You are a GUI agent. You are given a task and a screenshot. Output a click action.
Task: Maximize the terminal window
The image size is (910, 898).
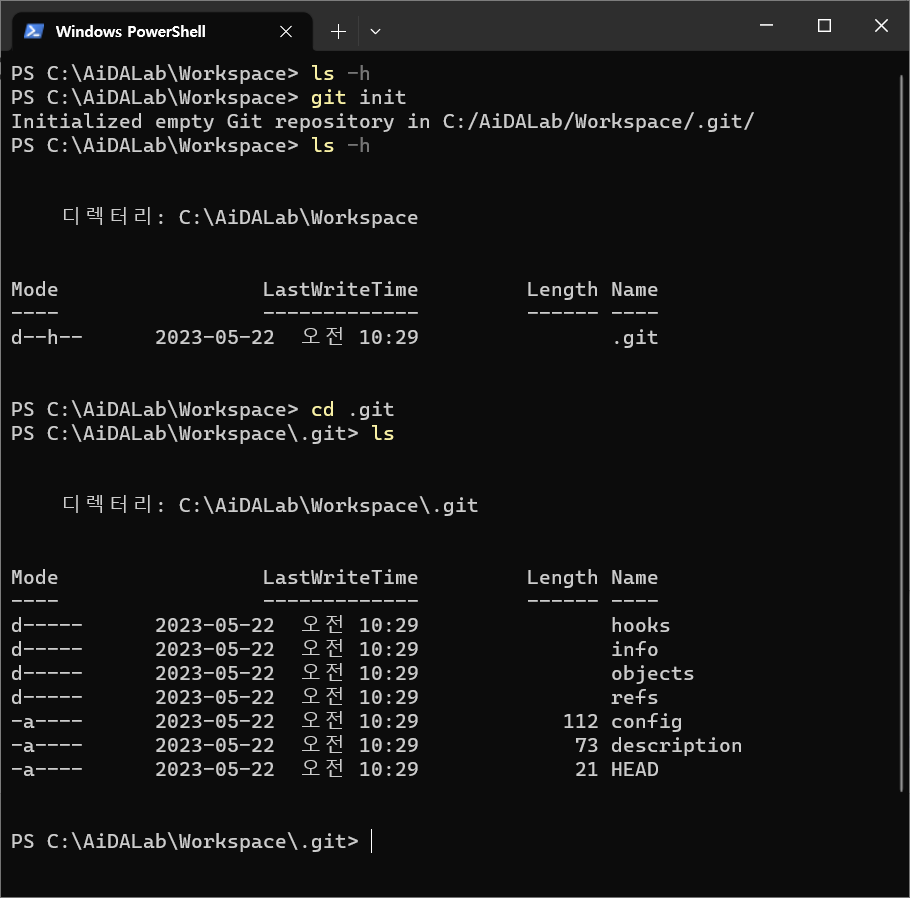[x=824, y=26]
